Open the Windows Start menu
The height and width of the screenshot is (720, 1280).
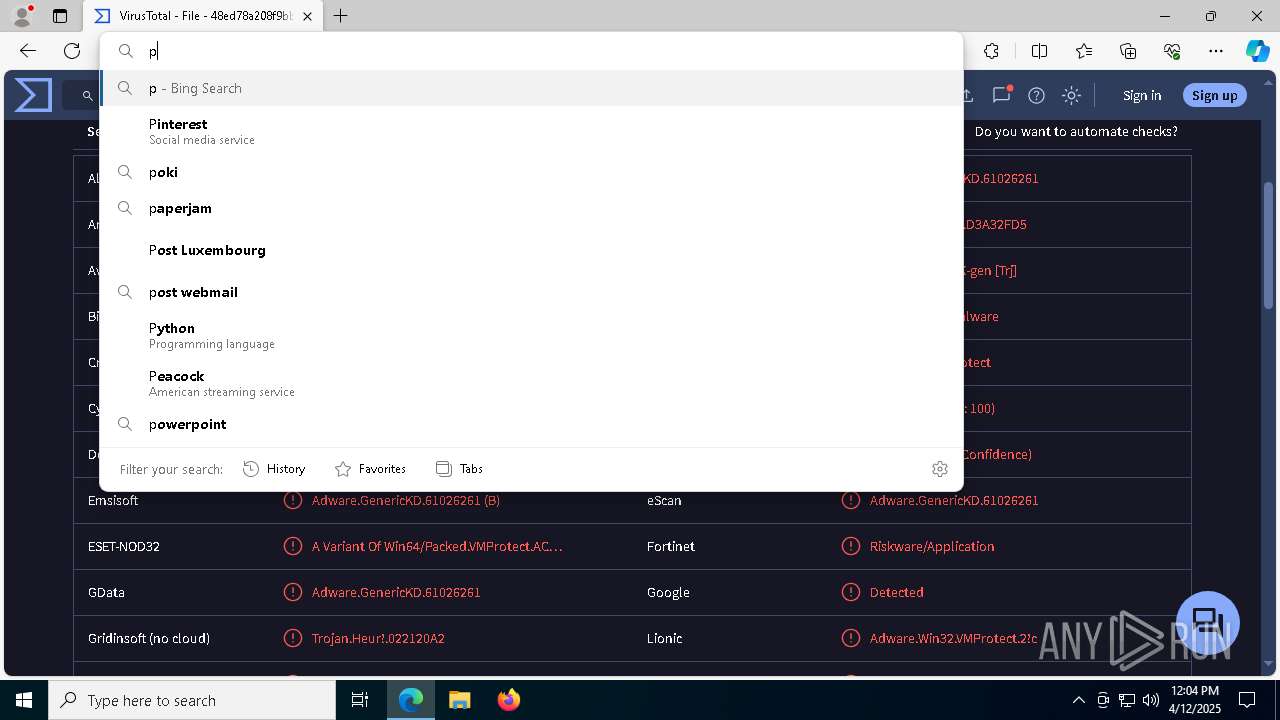click(24, 700)
